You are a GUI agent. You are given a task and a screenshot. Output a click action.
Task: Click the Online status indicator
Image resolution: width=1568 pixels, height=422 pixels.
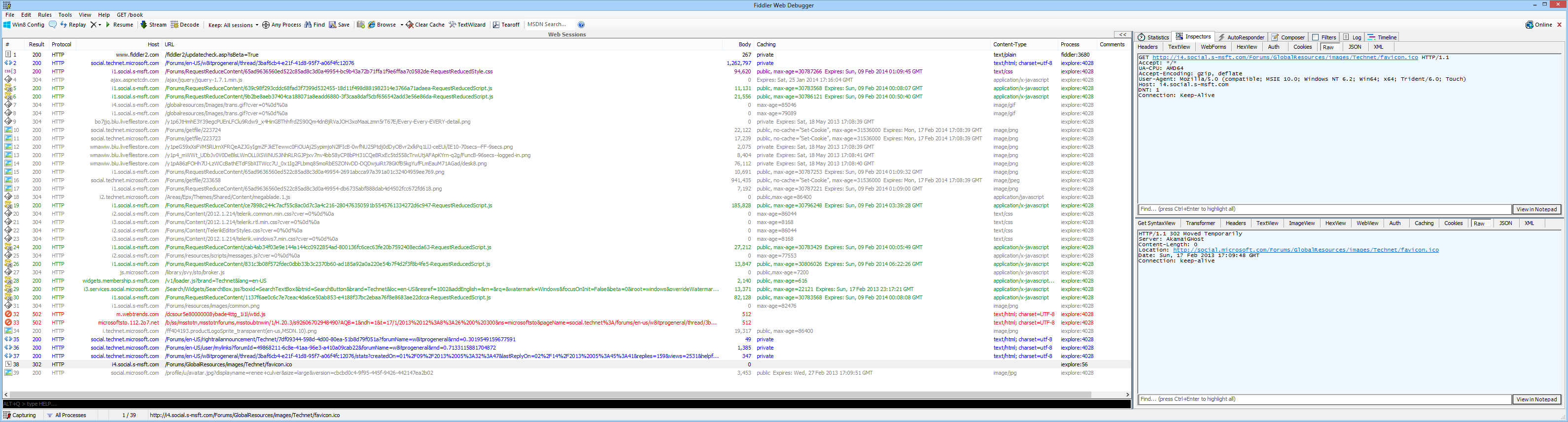point(1539,25)
